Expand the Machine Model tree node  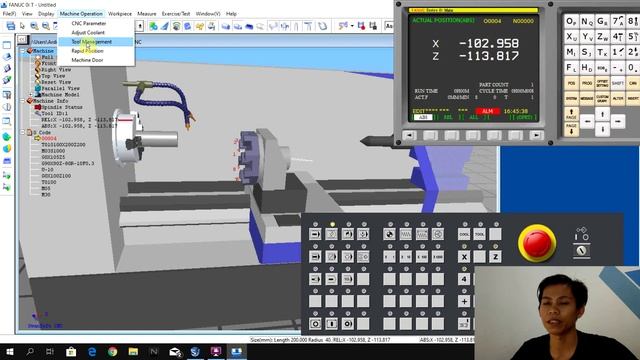31,95
